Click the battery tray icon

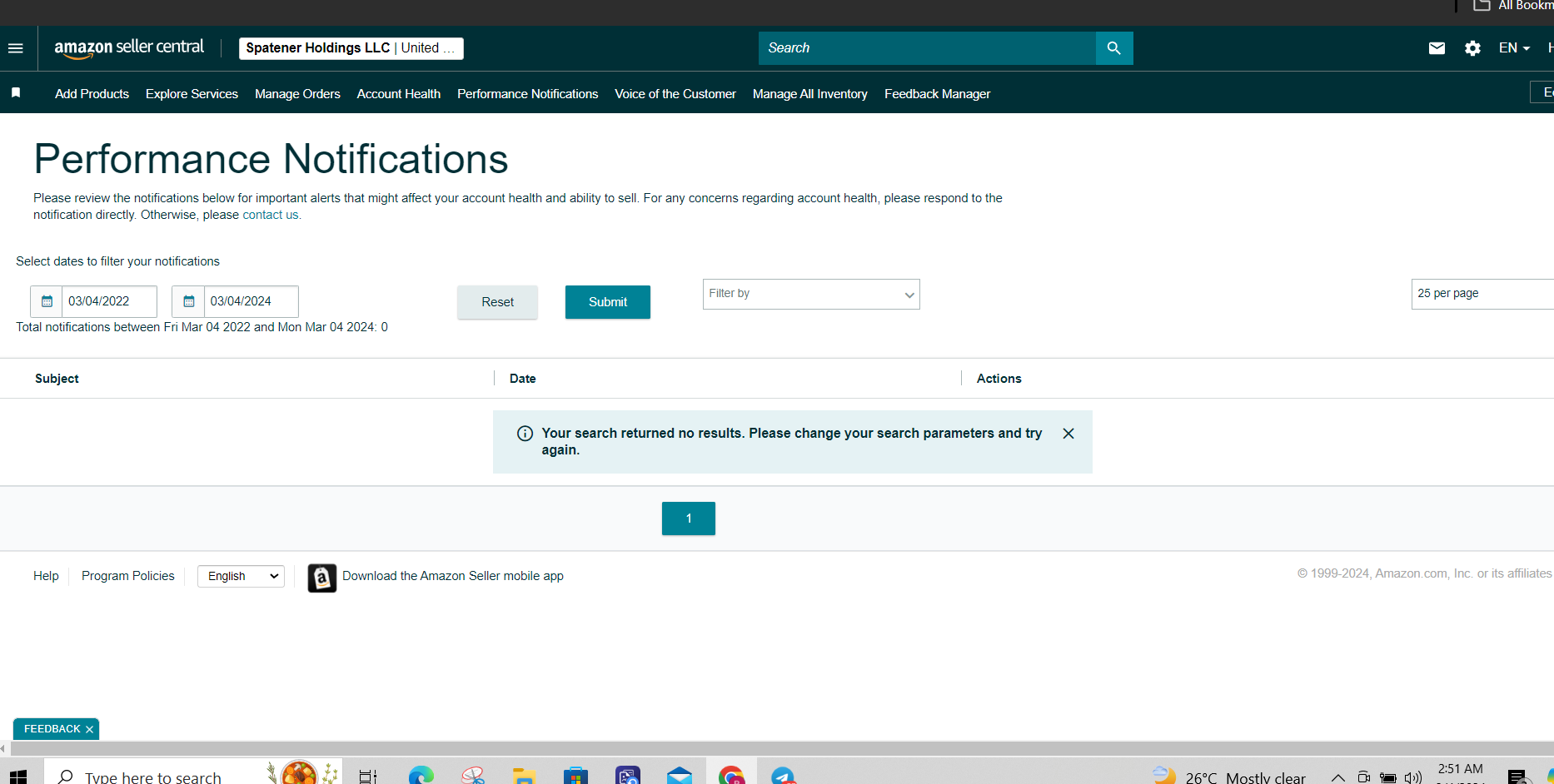click(1388, 777)
